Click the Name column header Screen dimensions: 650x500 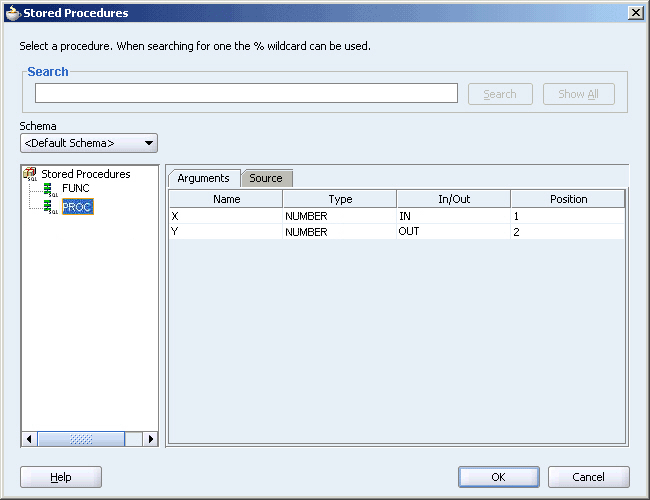tap(226, 199)
